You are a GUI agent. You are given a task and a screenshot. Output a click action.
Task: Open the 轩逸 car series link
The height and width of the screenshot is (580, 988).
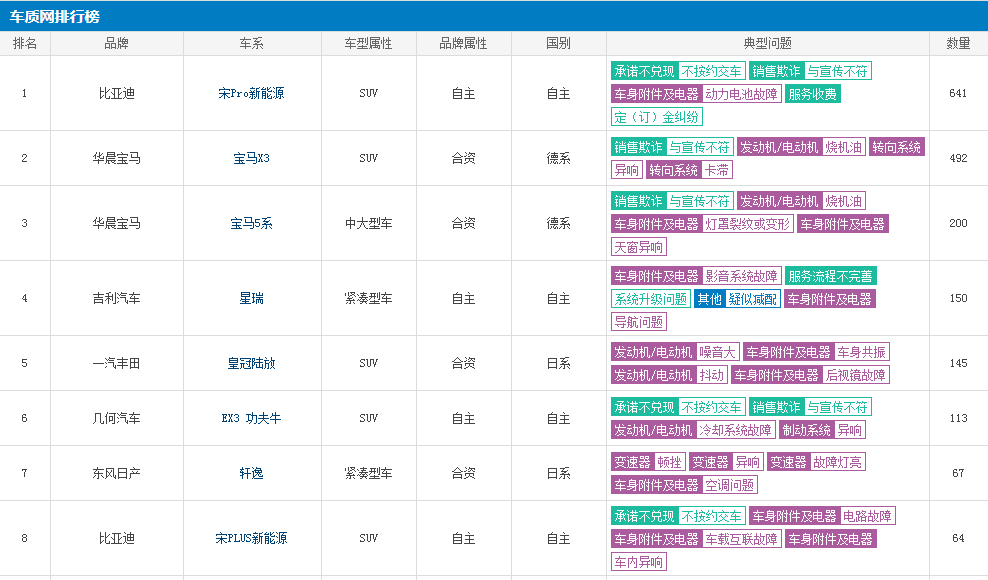pyautogui.click(x=251, y=473)
